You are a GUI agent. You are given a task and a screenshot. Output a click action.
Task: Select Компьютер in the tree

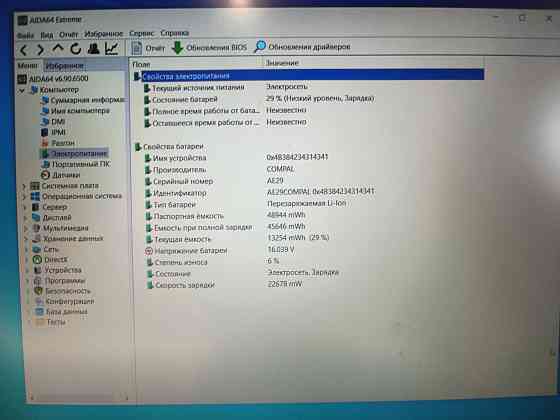pyautogui.click(x=59, y=90)
